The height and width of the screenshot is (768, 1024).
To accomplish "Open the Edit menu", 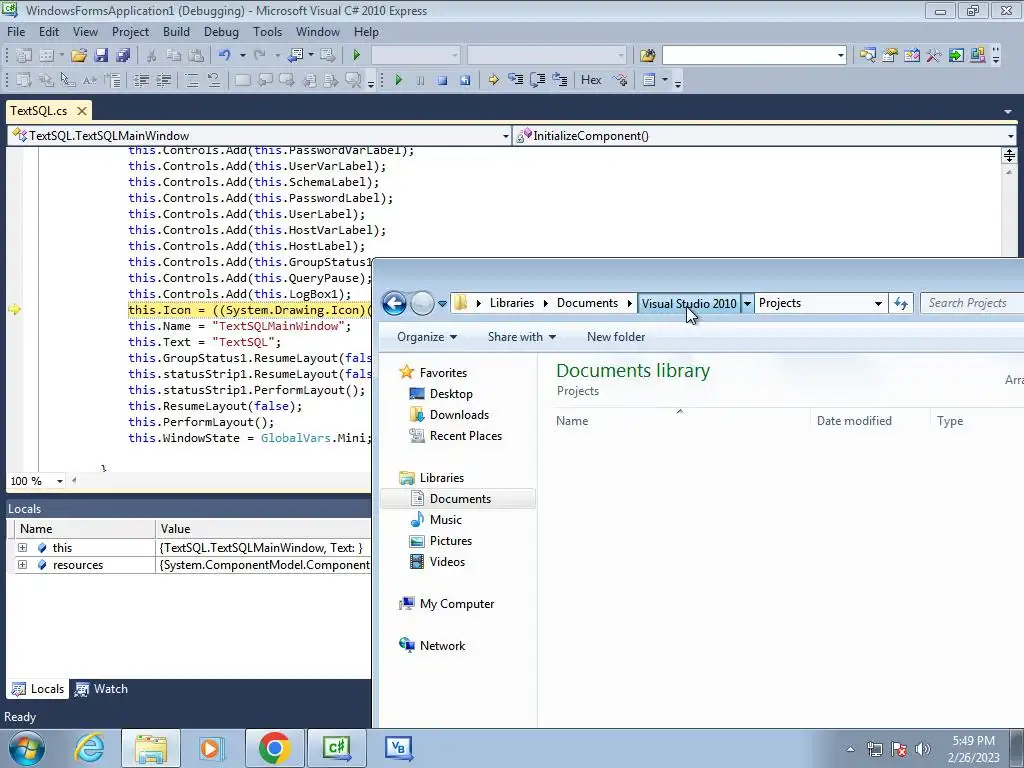I will [49, 32].
